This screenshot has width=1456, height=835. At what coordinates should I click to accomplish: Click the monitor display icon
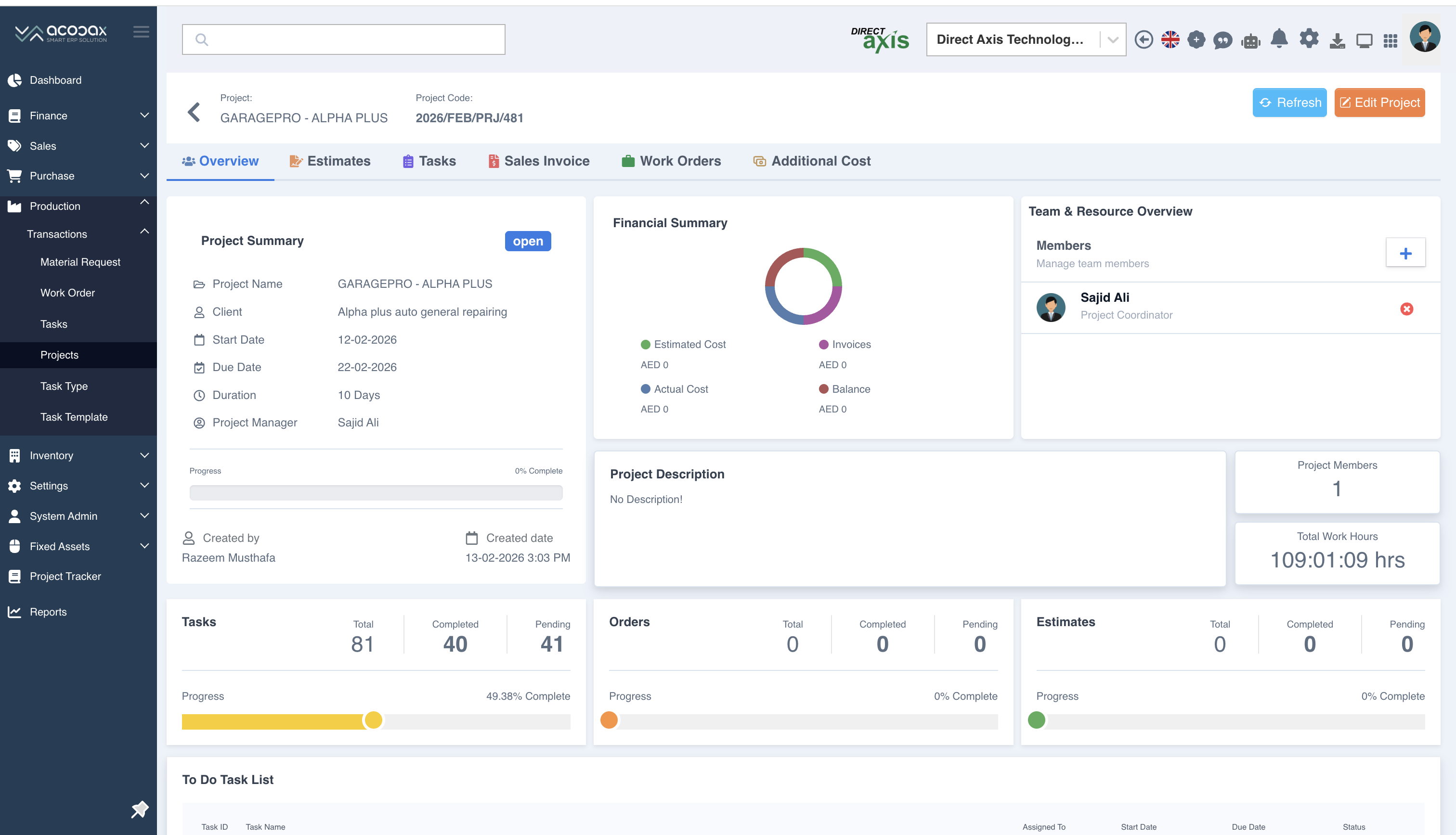(1364, 40)
